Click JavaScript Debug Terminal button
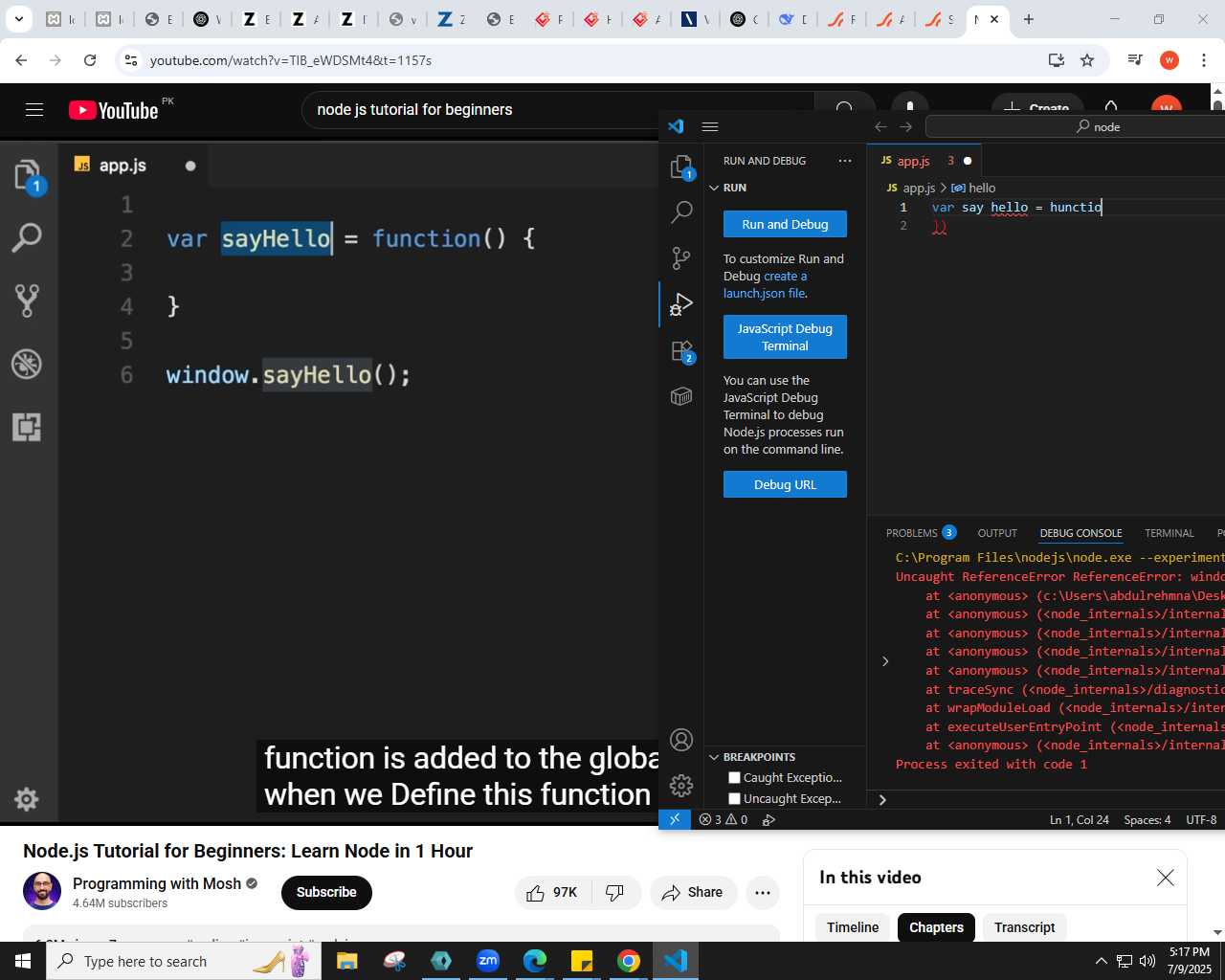1225x980 pixels. [785, 337]
